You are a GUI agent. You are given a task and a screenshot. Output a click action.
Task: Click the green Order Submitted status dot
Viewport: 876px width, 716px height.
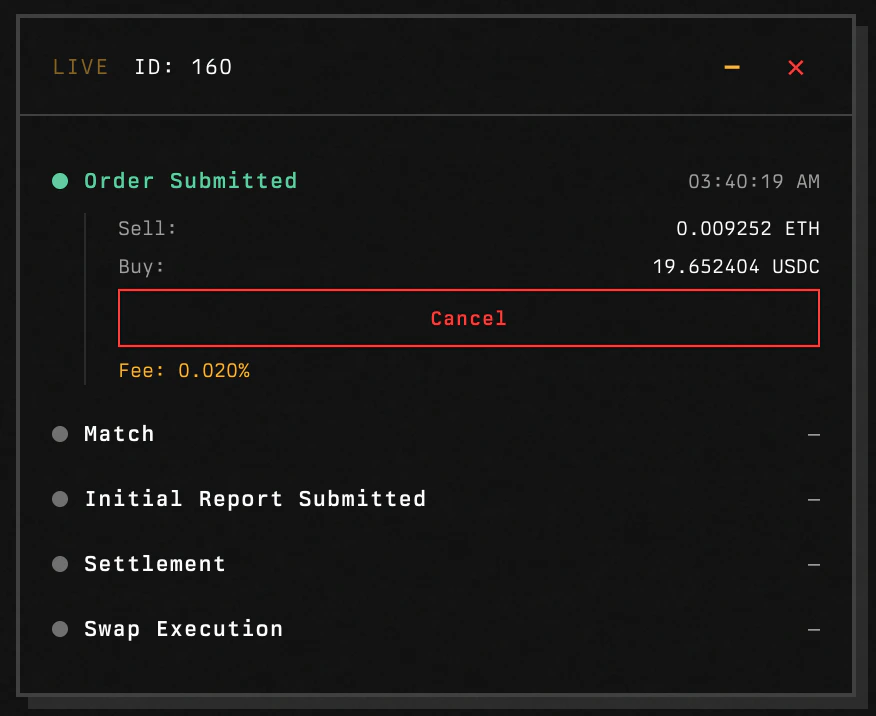tap(60, 181)
